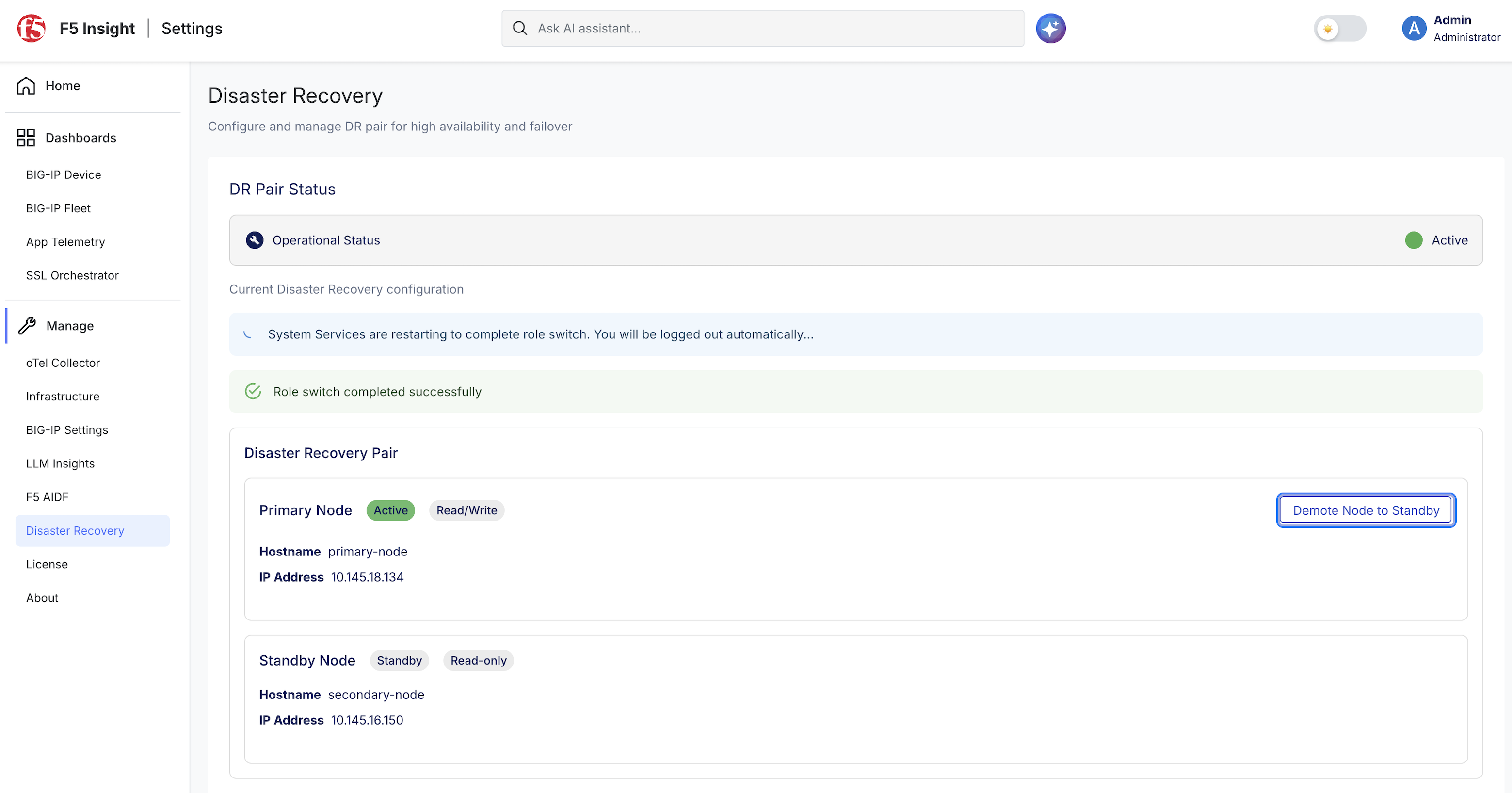Click the IP address 10.145.18.134

[x=368, y=577]
